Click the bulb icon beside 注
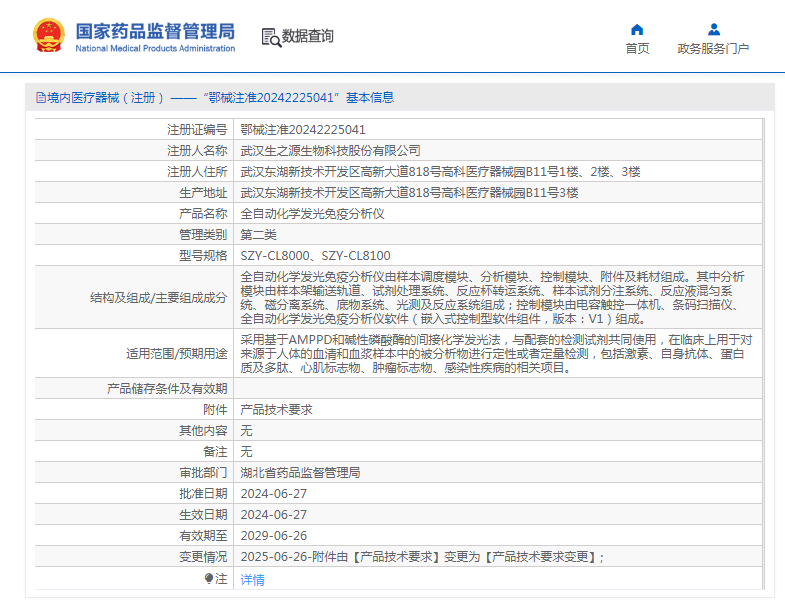The image size is (785, 608). click(209, 578)
